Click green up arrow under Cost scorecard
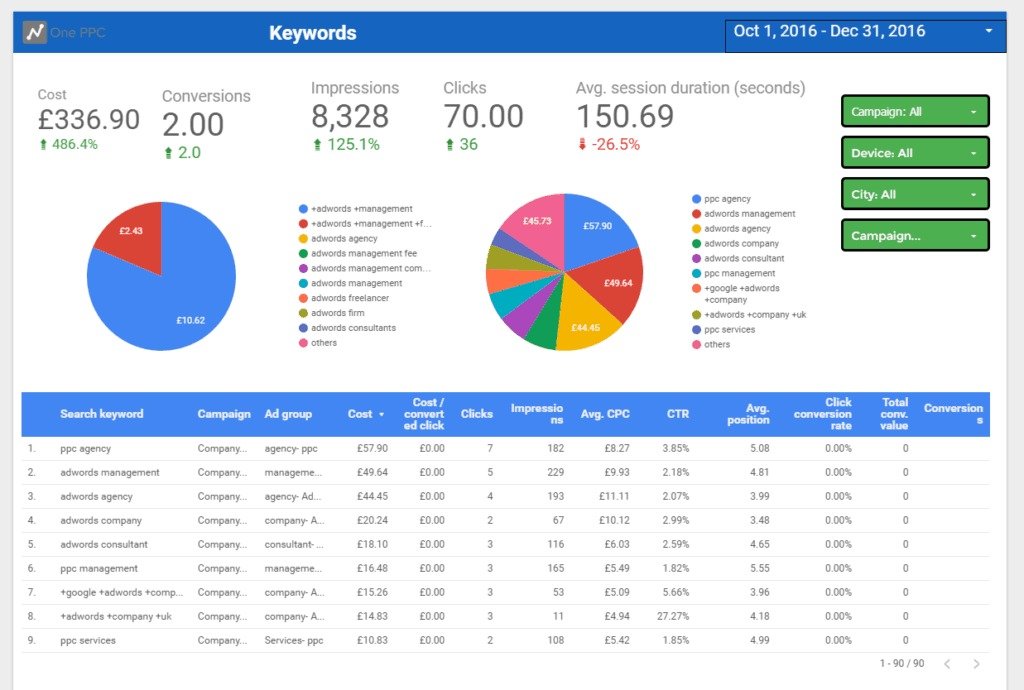The height and width of the screenshot is (690, 1024). tap(43, 144)
